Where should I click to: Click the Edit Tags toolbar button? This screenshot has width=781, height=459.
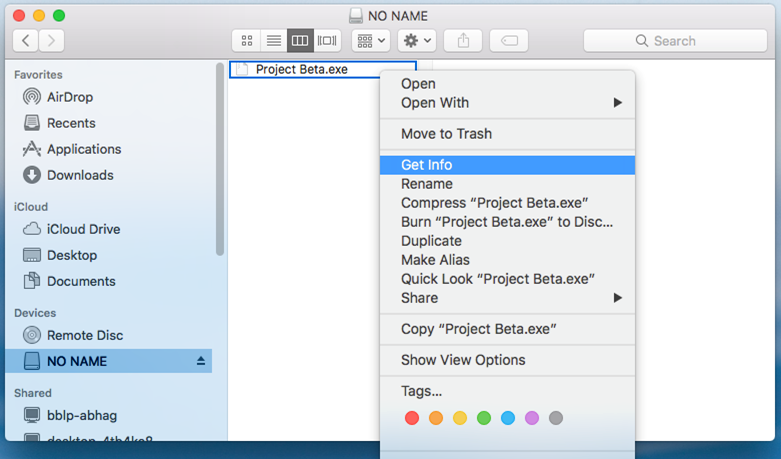pos(509,41)
